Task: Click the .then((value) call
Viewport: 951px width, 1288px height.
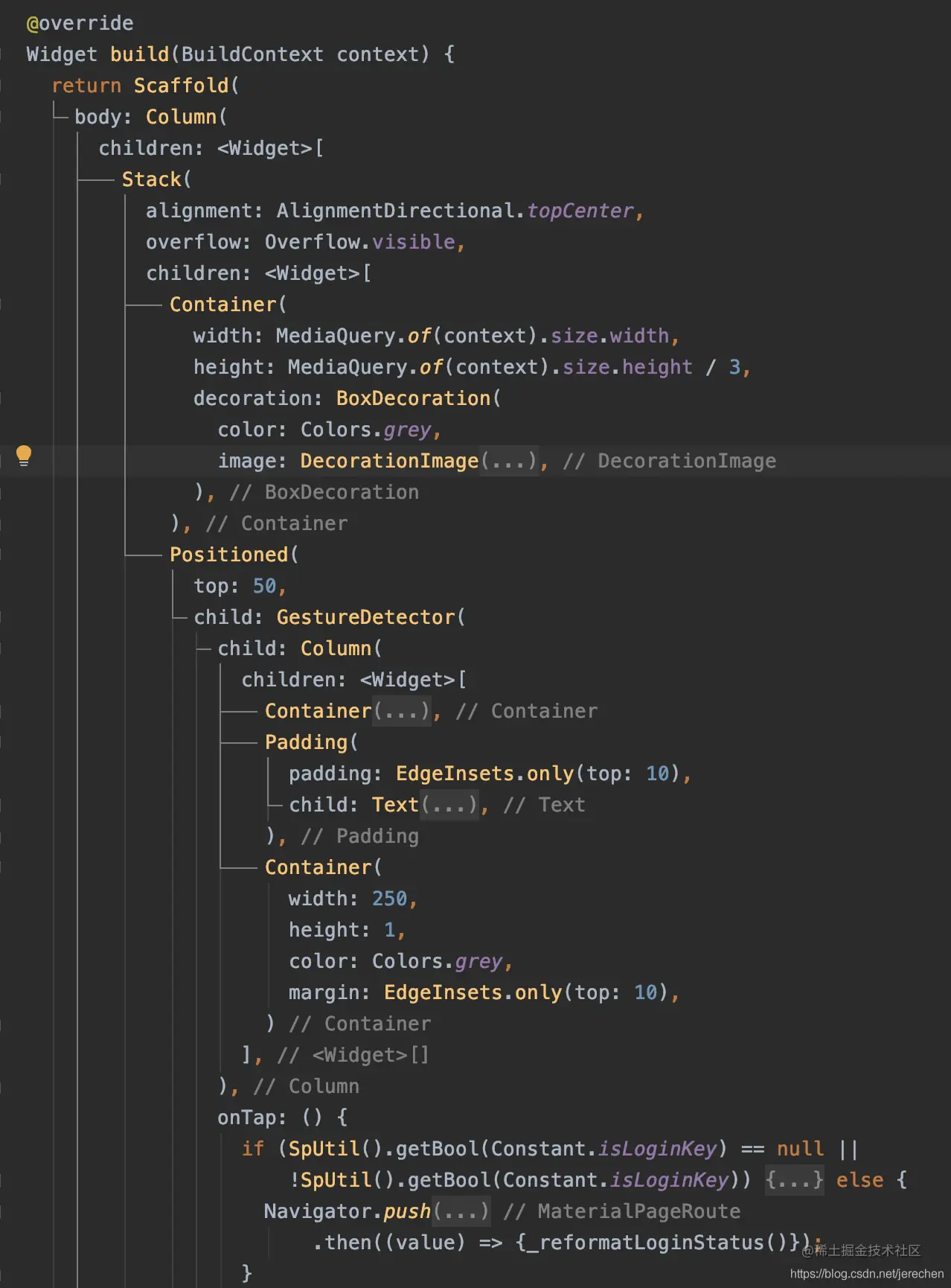Action: click(390, 1243)
